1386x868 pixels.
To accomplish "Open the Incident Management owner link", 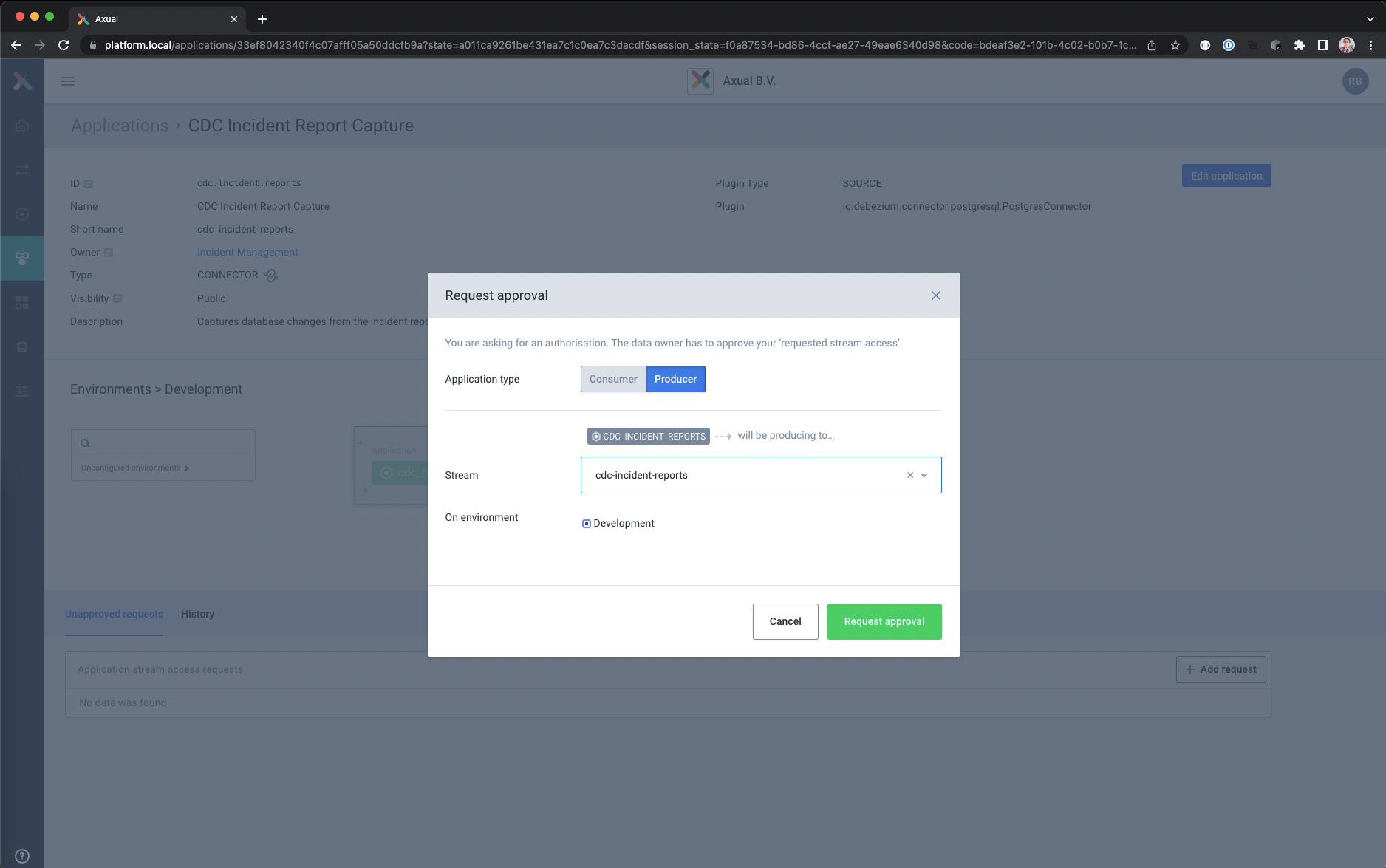I will 247,252.
